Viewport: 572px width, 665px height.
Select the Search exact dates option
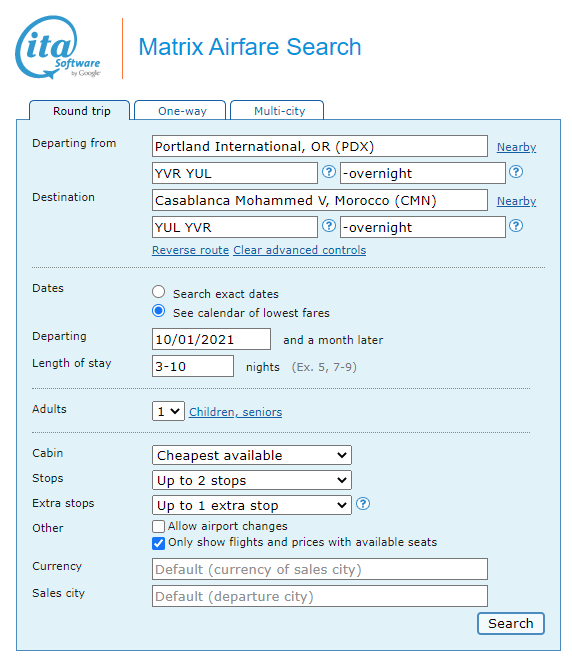pyautogui.click(x=159, y=292)
